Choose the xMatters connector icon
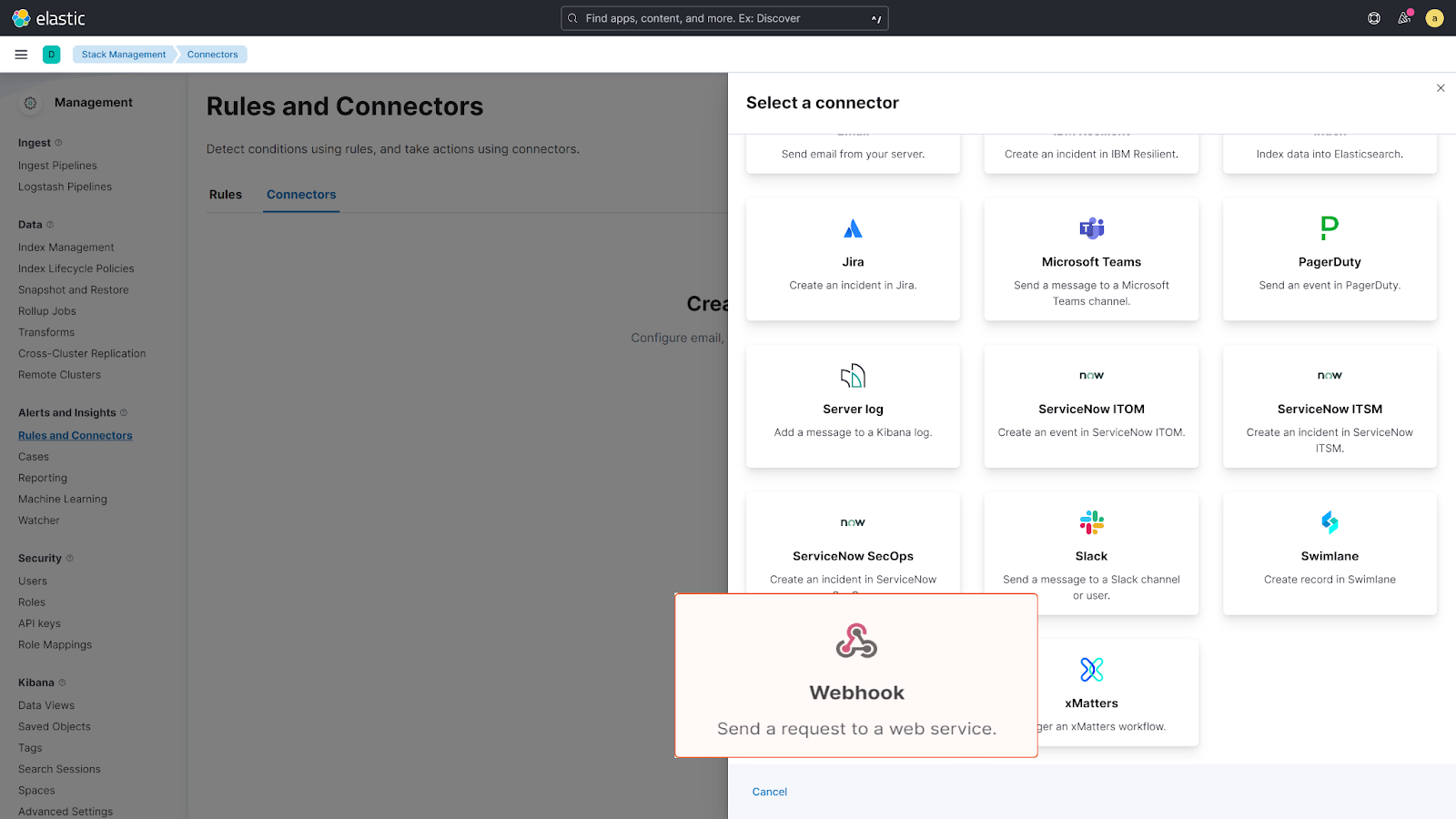 1091,670
